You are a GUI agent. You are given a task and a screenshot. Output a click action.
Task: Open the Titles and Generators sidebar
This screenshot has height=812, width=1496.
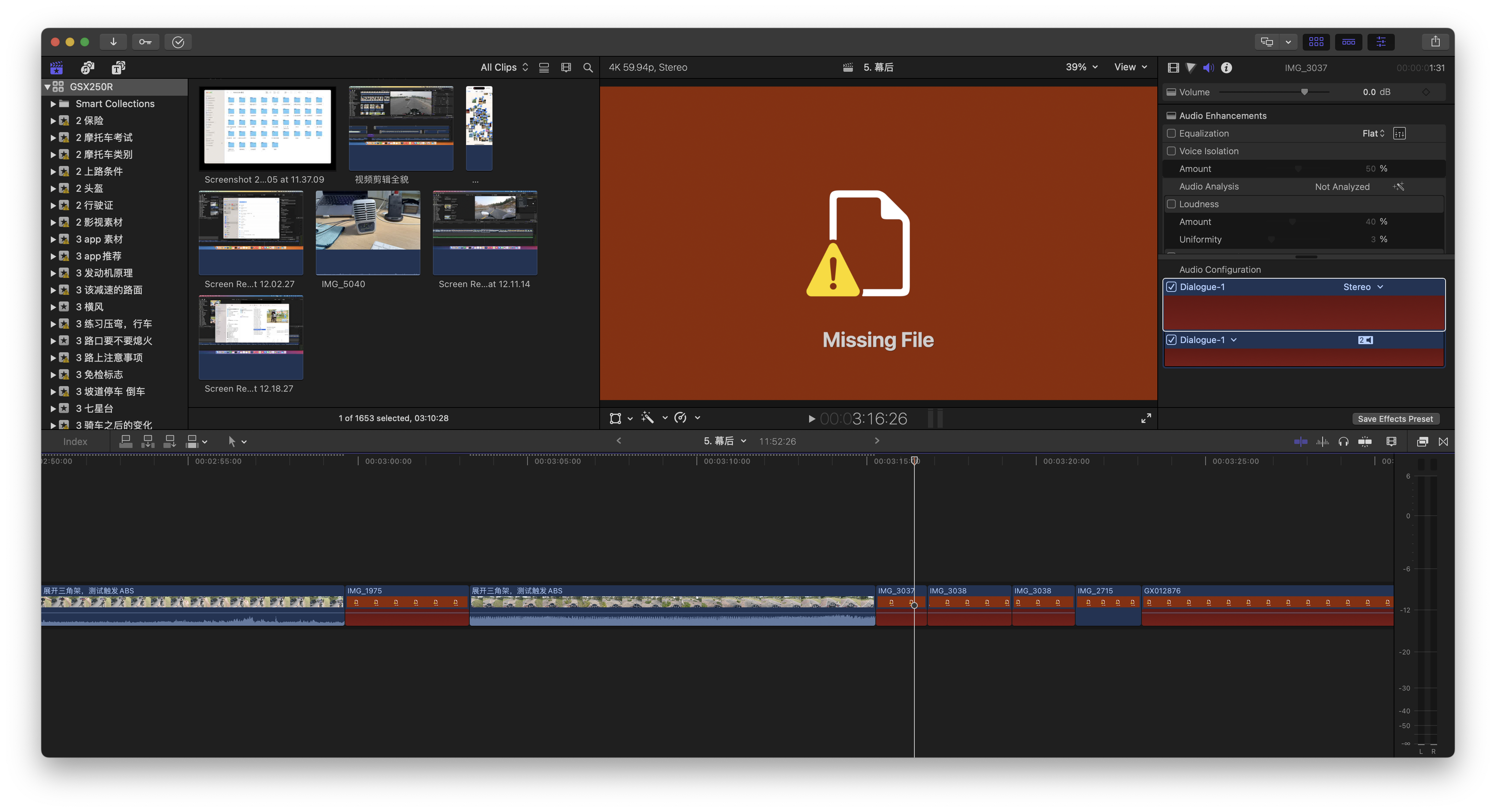point(119,68)
